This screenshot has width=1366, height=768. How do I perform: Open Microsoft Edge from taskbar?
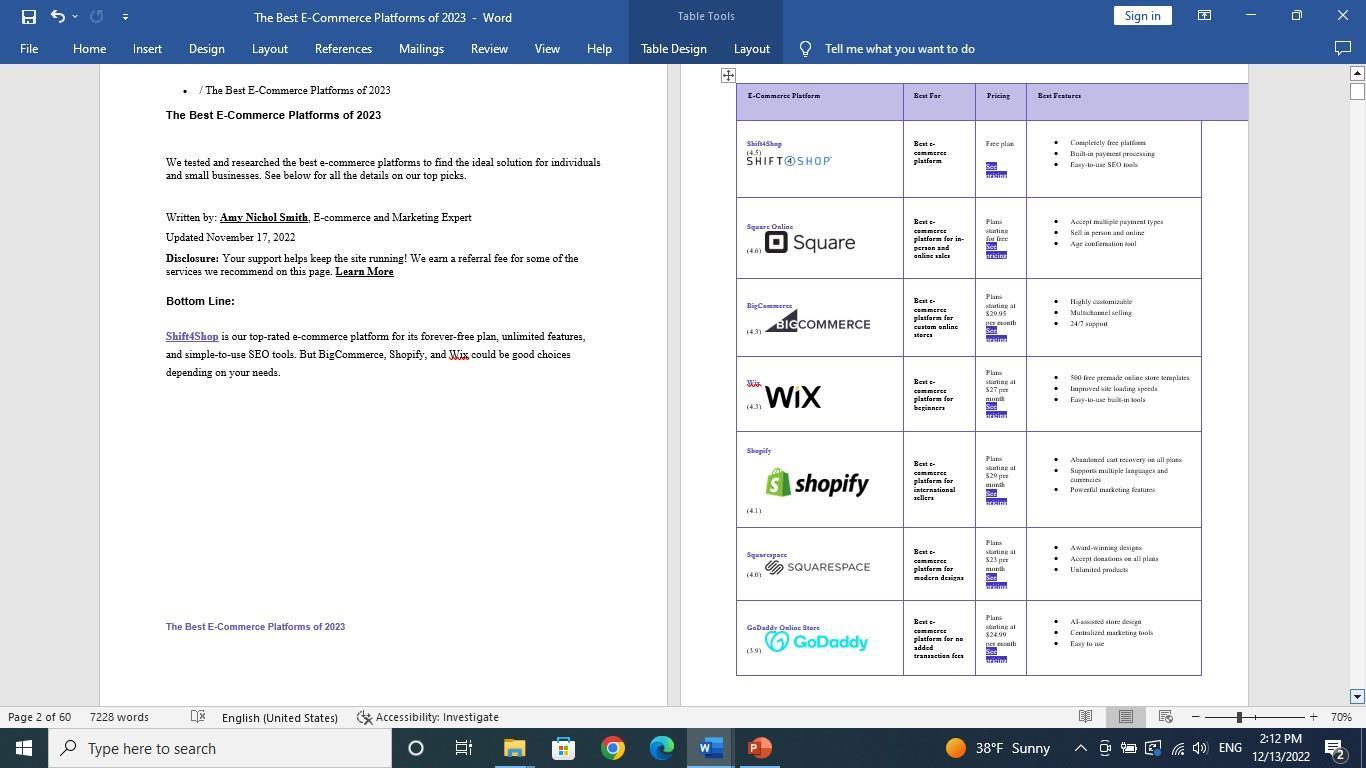[x=661, y=748]
